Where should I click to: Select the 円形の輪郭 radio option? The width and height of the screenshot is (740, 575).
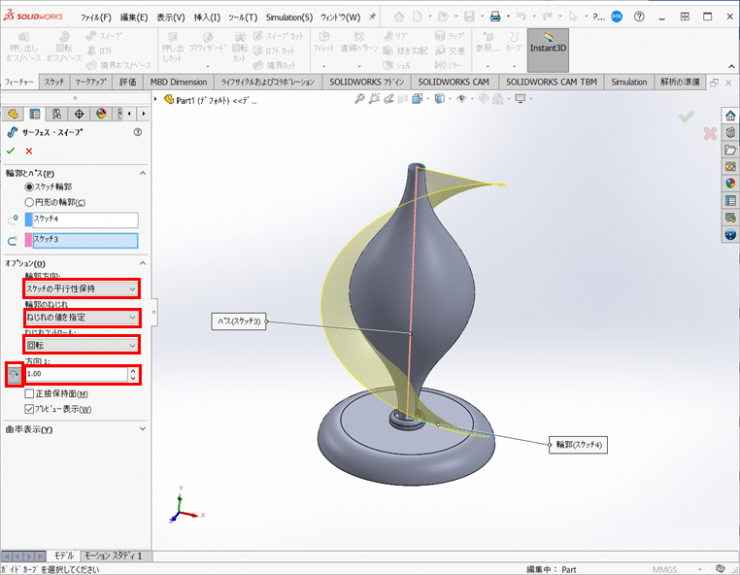[30, 201]
